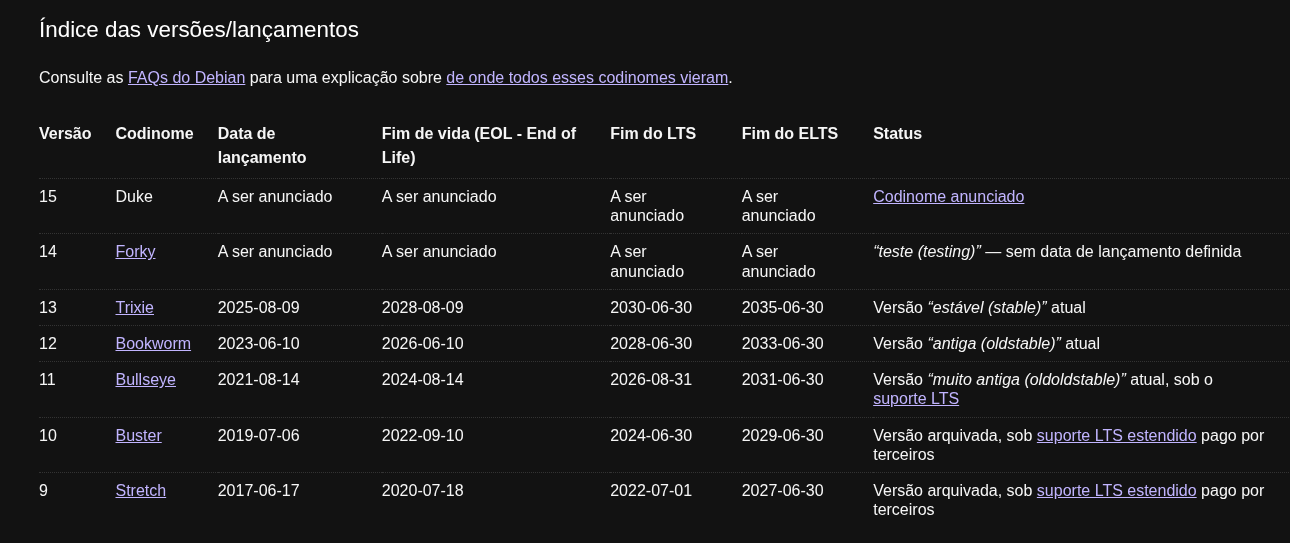Viewport: 1290px width, 543px height.
Task: Select the 'Fim do ELTS' column header
Action: click(789, 134)
